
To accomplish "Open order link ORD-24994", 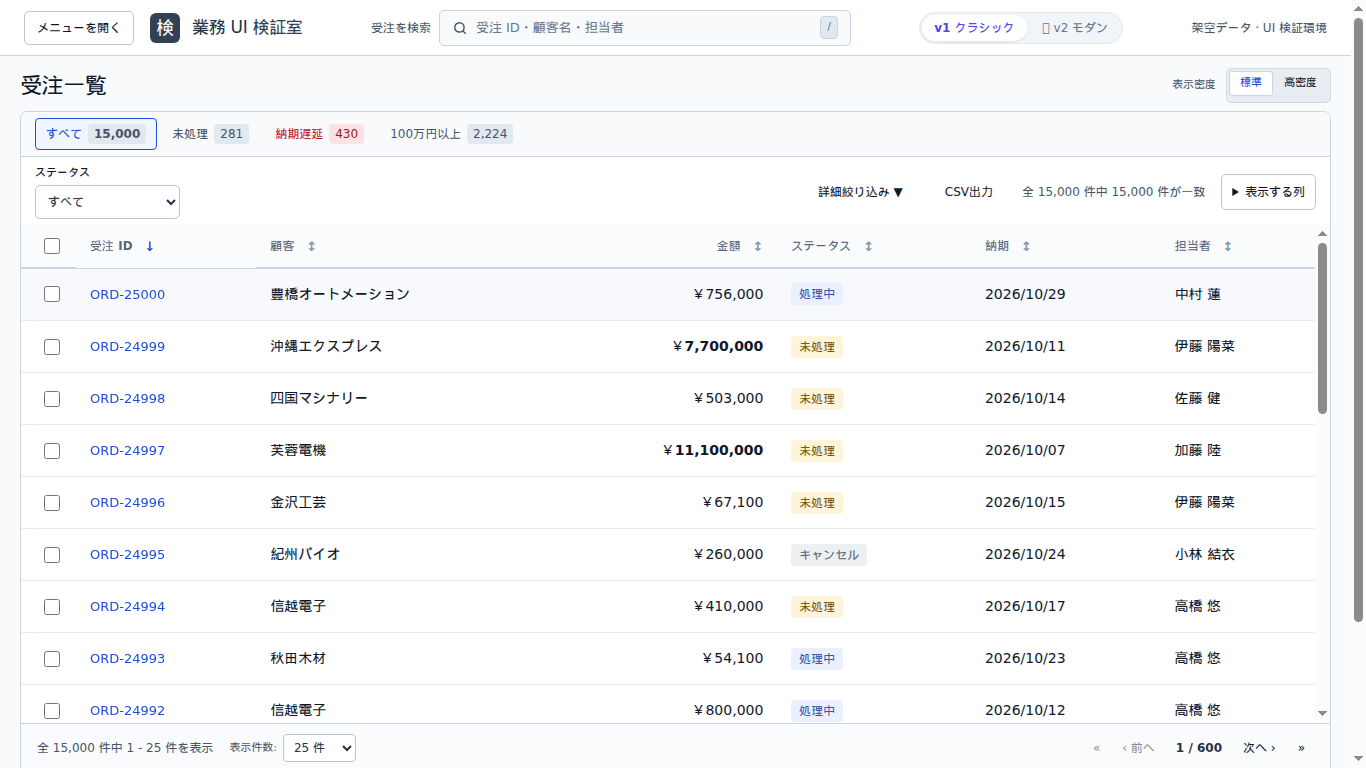I will (127, 606).
